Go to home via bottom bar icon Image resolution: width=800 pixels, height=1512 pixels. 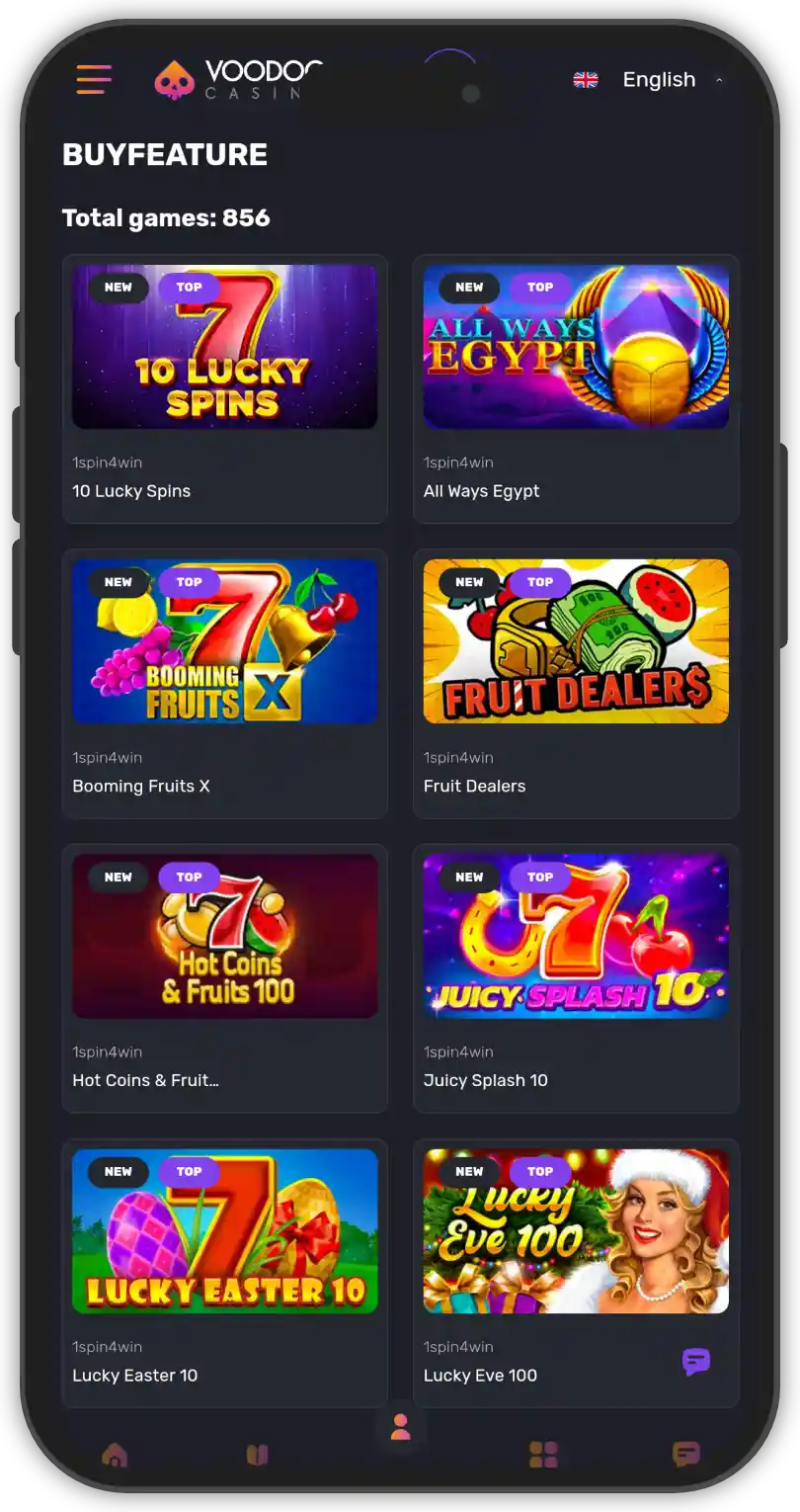pyautogui.click(x=115, y=1455)
